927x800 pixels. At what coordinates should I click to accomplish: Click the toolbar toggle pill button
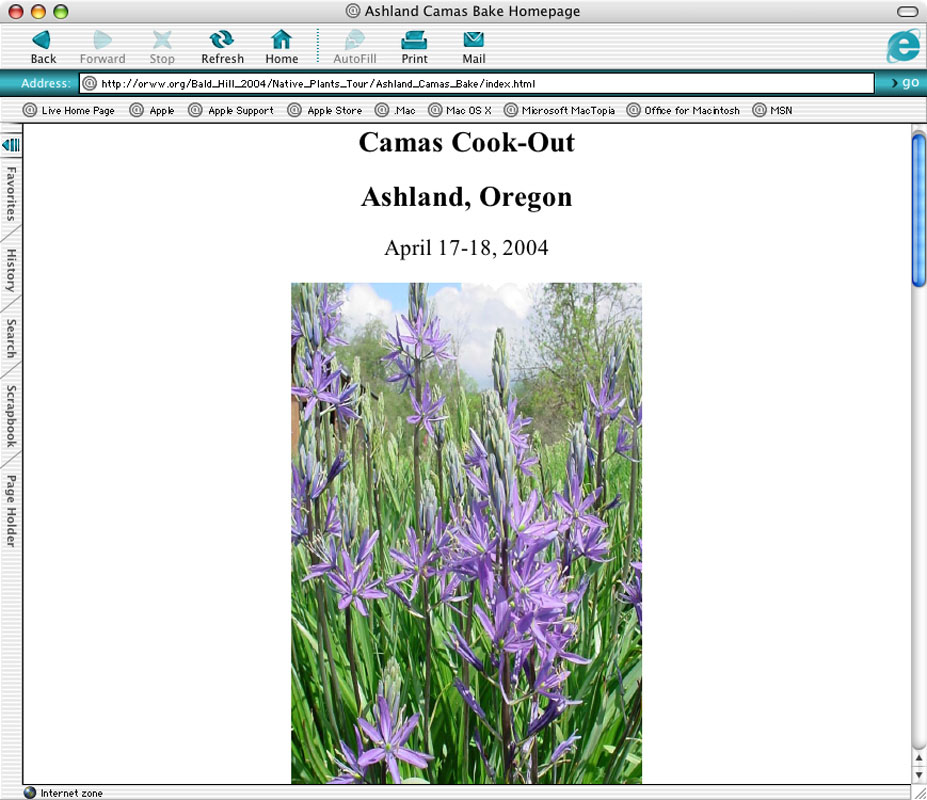907,11
